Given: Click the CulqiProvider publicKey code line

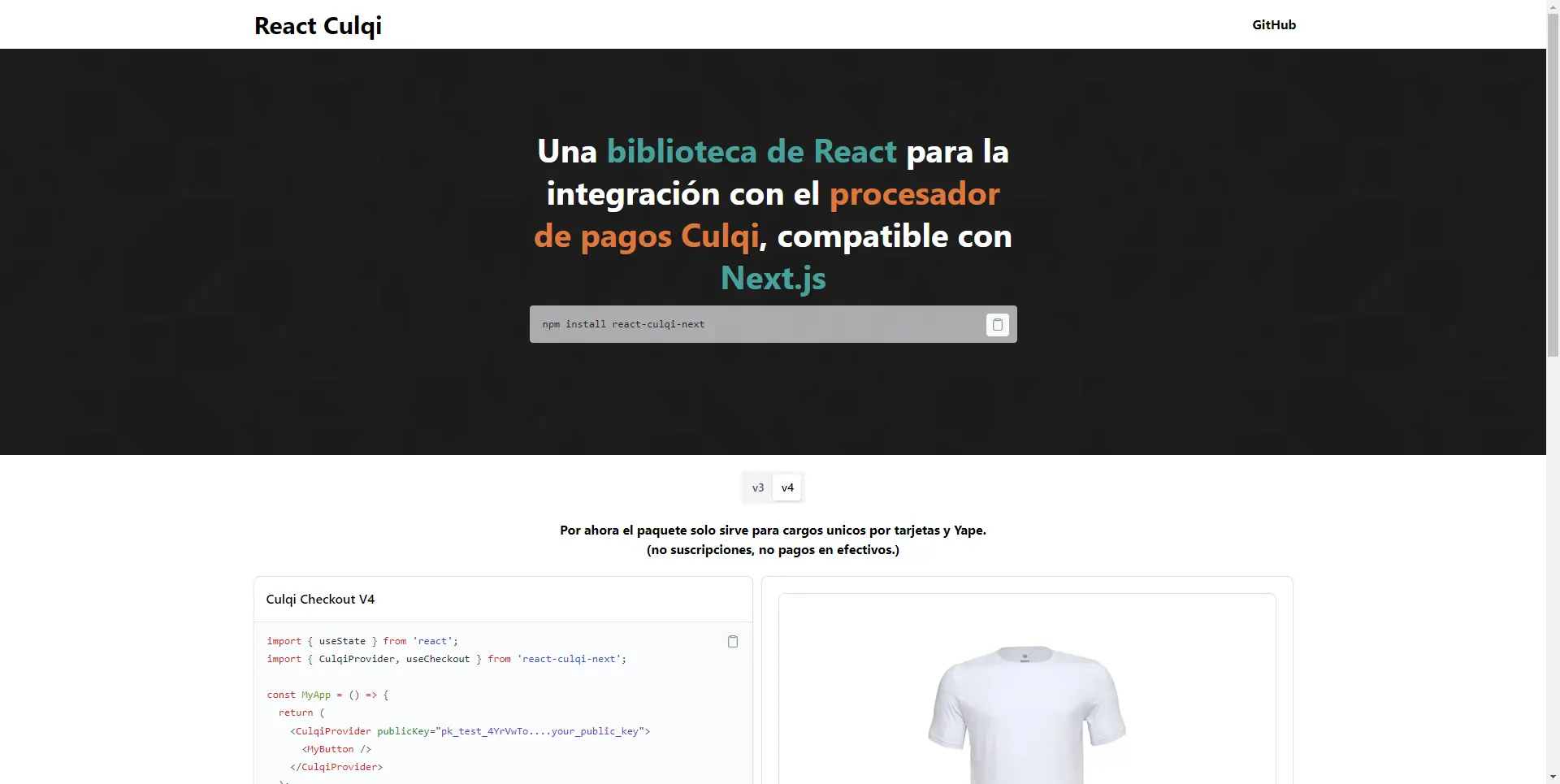Looking at the screenshot, I should [x=470, y=731].
